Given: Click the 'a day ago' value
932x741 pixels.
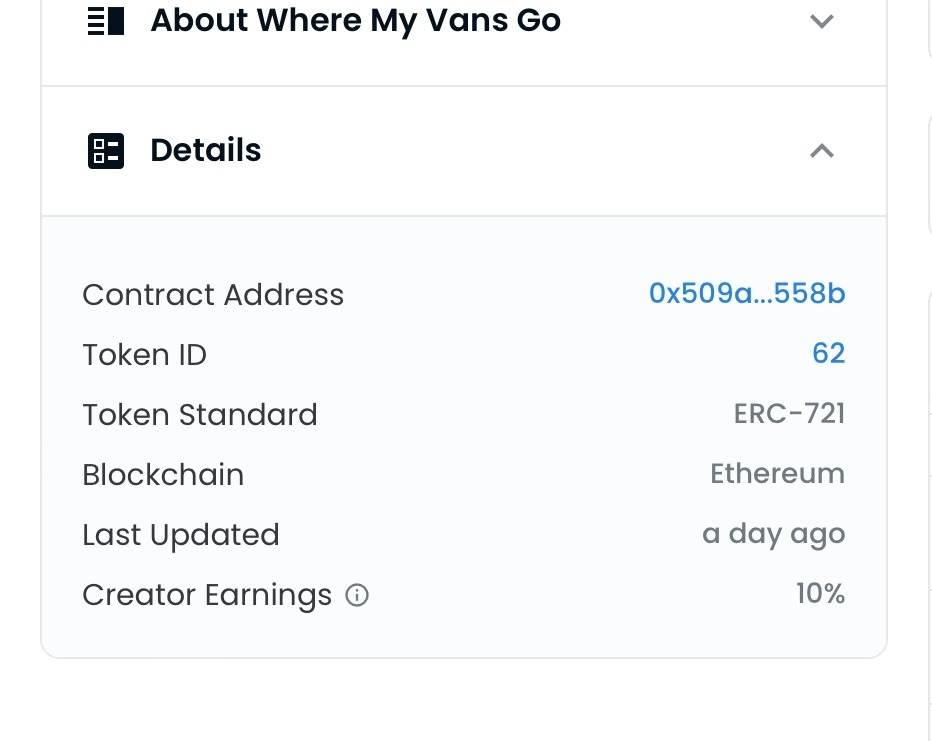Looking at the screenshot, I should click(x=773, y=534).
